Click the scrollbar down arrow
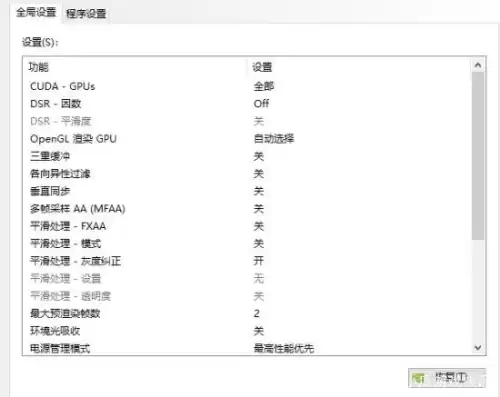Screen dimensions: 500x397 tap(478, 348)
